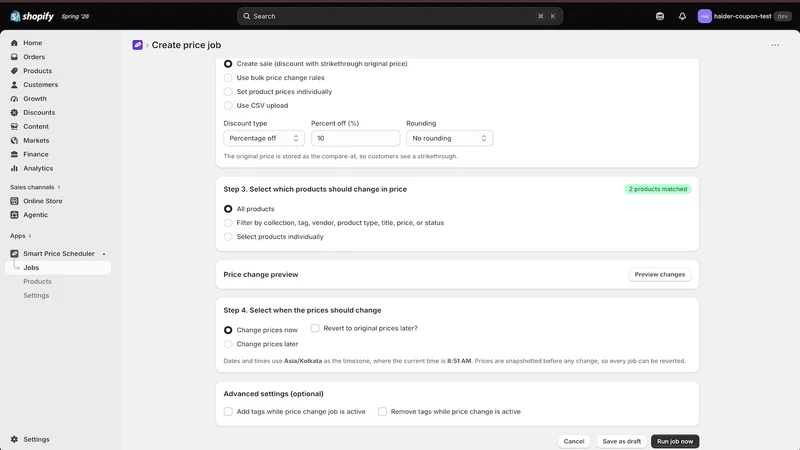The height and width of the screenshot is (450, 800).
Task: Click the Finance bank icon
Action: click(14, 154)
